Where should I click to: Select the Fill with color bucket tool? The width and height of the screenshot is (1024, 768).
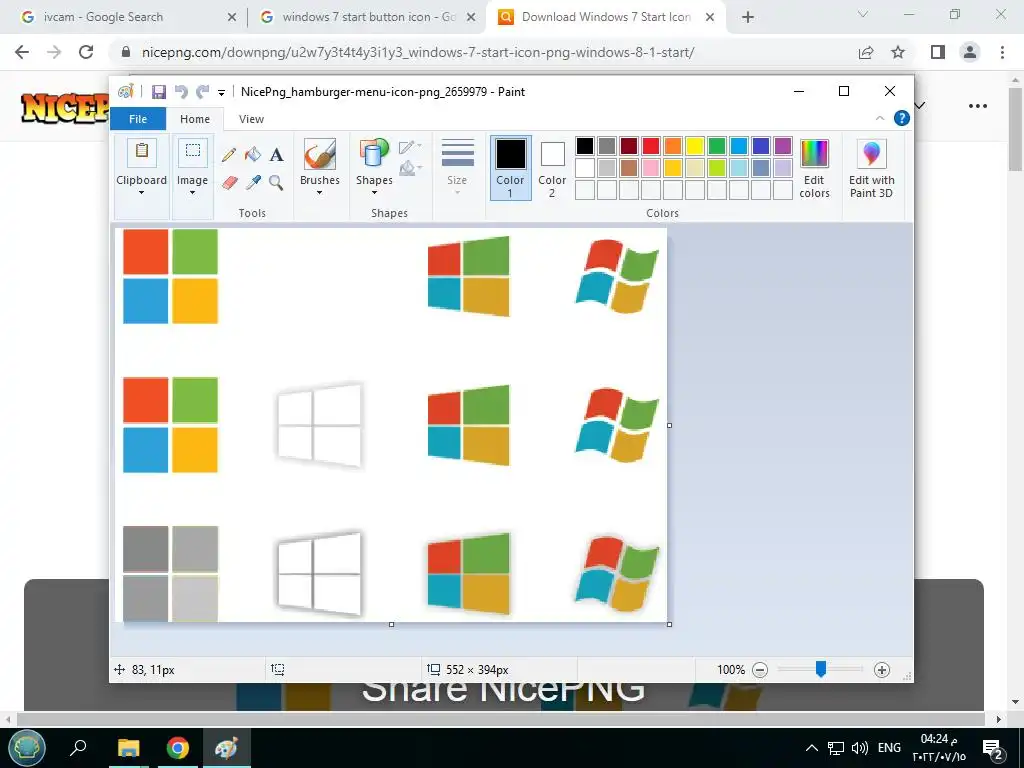253,155
